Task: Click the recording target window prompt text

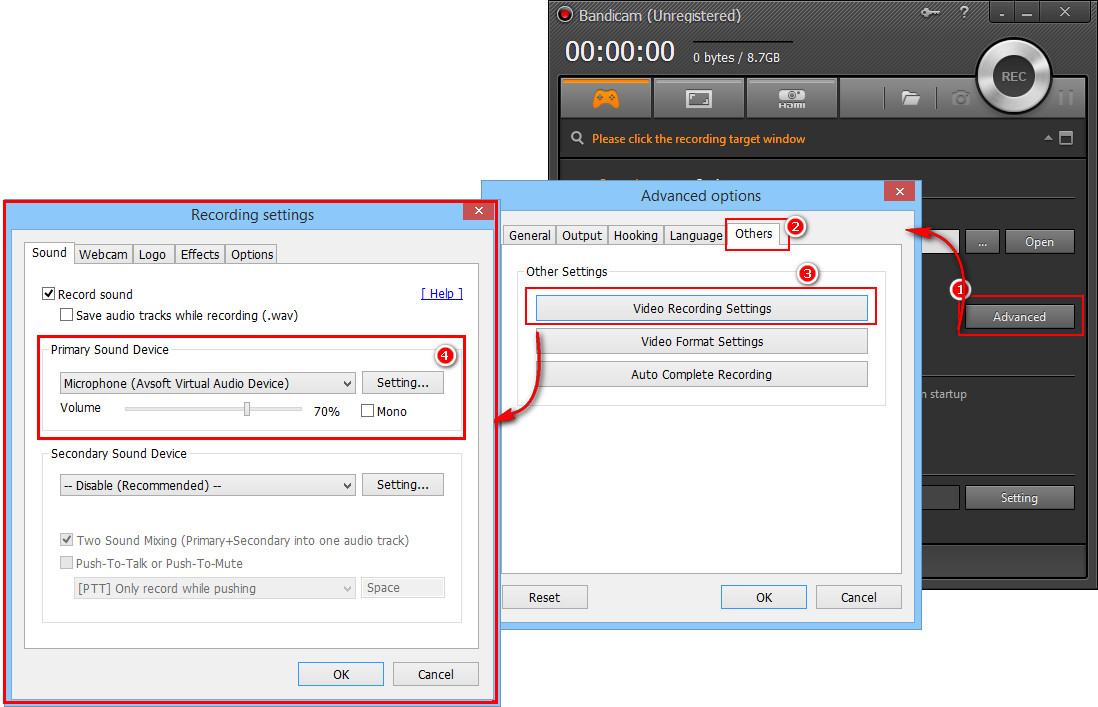Action: pos(698,139)
